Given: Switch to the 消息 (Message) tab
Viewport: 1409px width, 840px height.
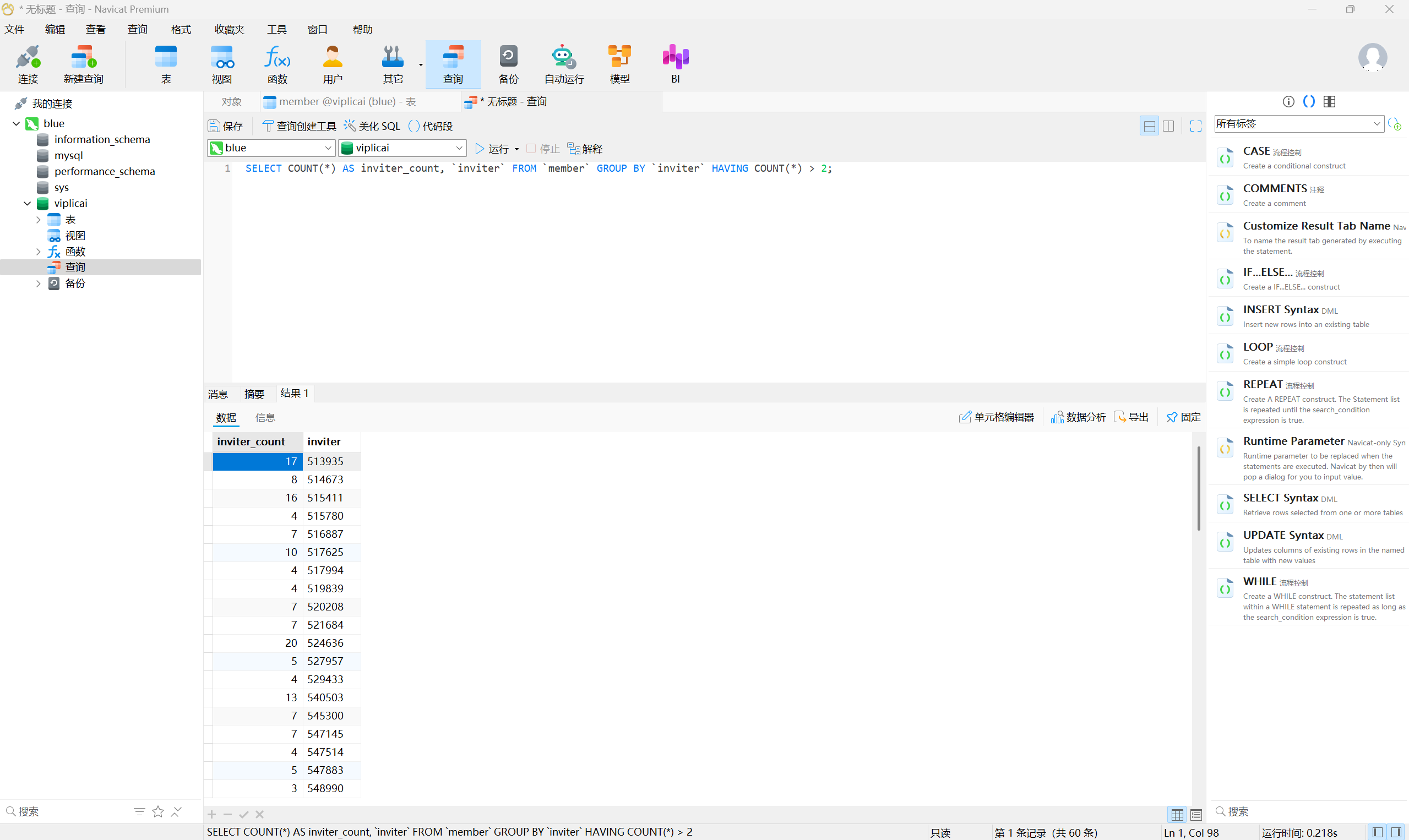Looking at the screenshot, I should pyautogui.click(x=218, y=394).
